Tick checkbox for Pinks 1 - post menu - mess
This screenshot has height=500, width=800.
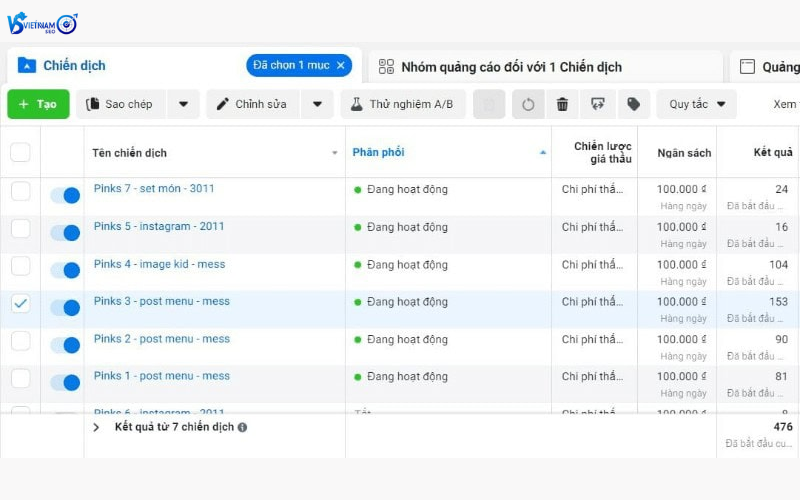20,379
